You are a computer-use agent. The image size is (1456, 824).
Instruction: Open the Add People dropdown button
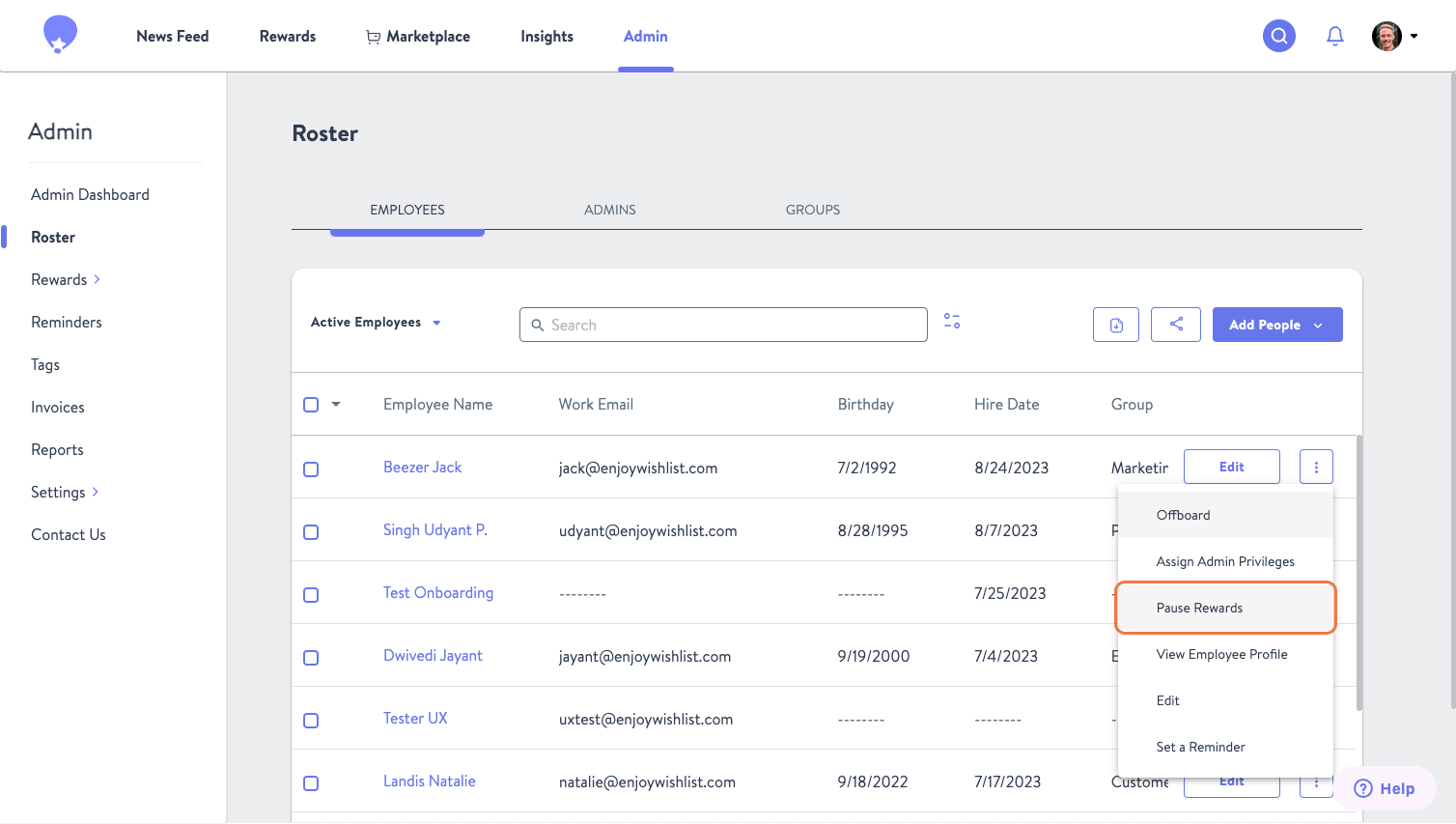[1277, 325]
